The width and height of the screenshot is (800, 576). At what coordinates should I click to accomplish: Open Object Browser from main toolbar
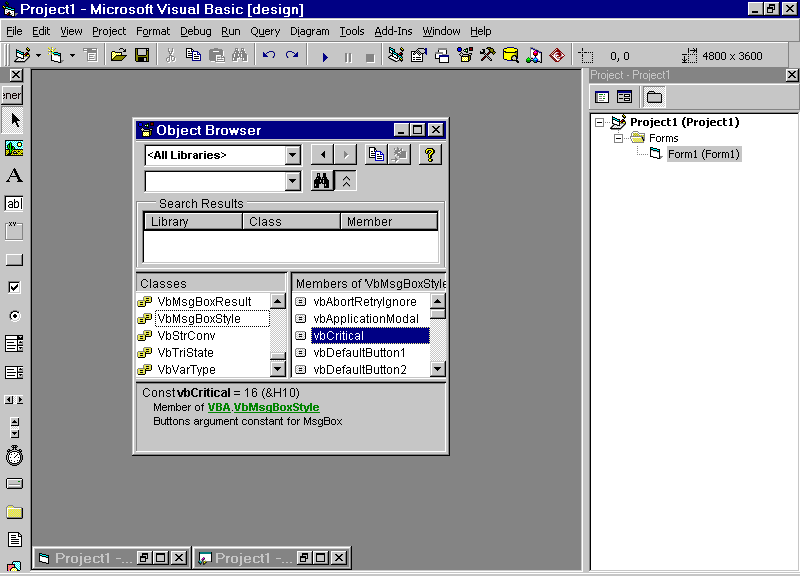(465, 55)
